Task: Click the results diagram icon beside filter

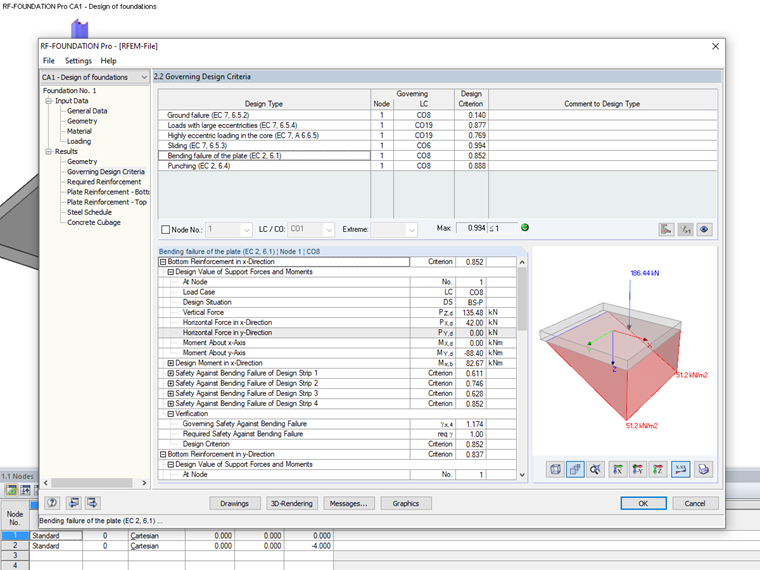Action: 666,229
